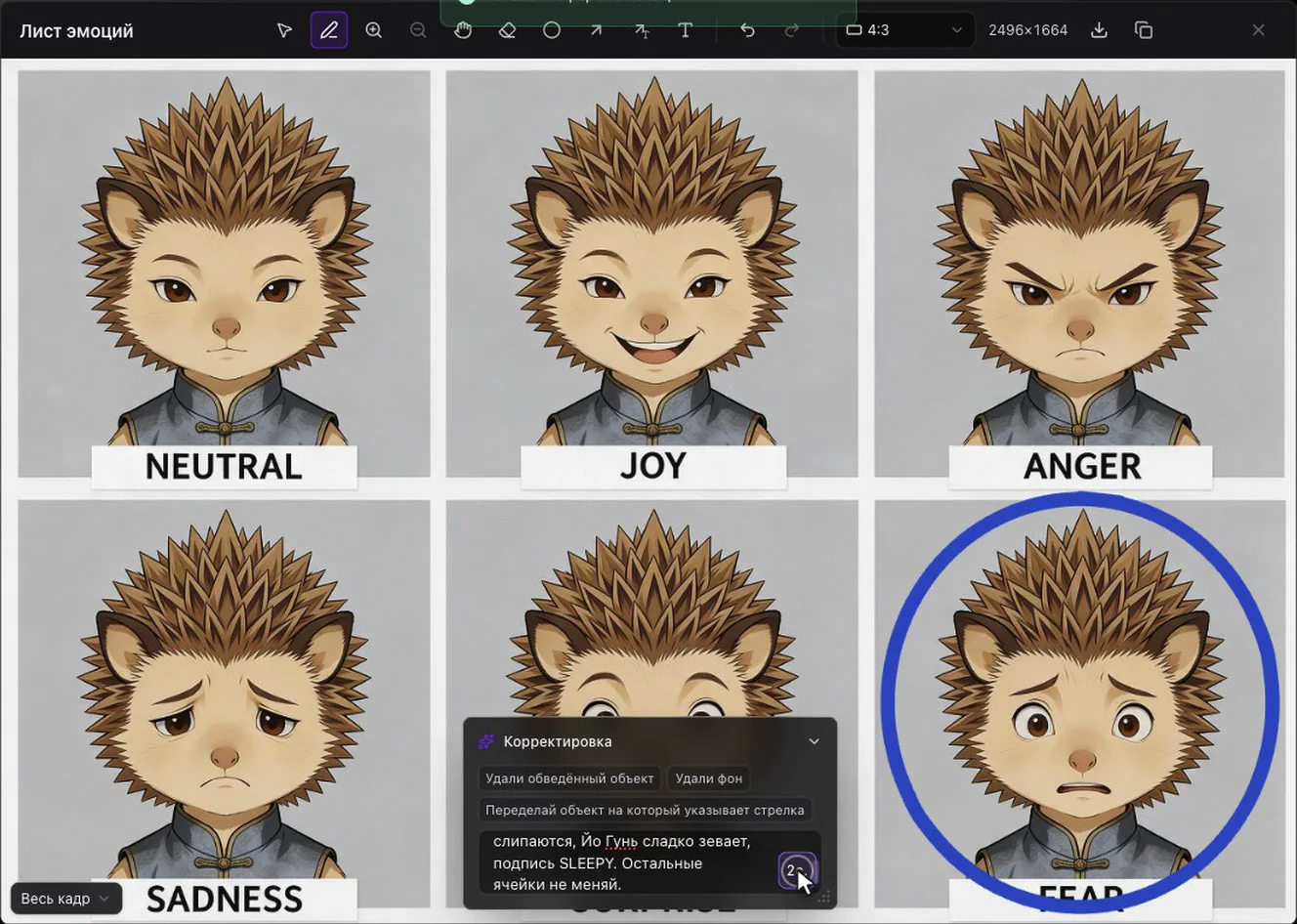Viewport: 1297px width, 924px height.
Task: Select the pencil drawing tool
Action: (329, 30)
